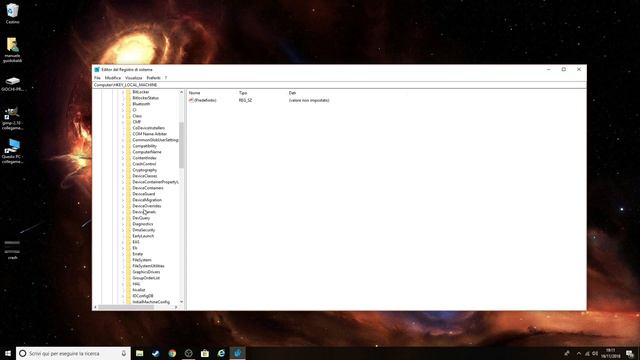Screen dimensions: 640x360
Task: Open File Explorer from the taskbar
Action: pyautogui.click(x=140, y=353)
